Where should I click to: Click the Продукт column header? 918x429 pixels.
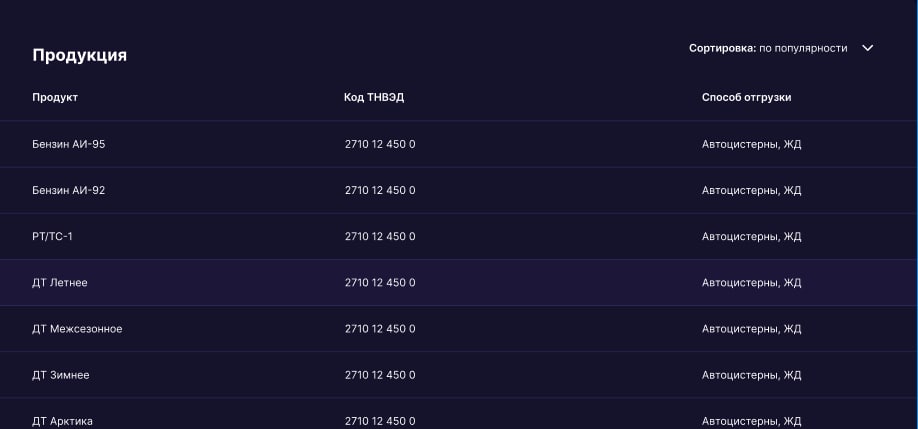(x=55, y=97)
